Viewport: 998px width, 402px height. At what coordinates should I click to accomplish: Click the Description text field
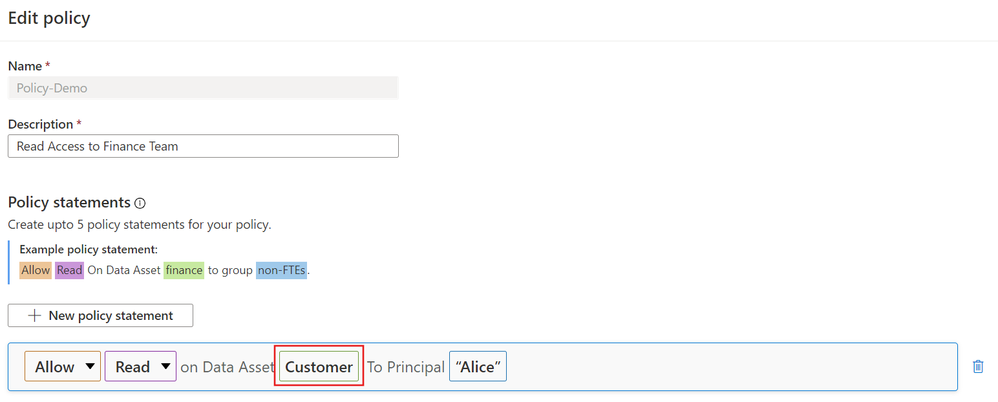point(202,146)
